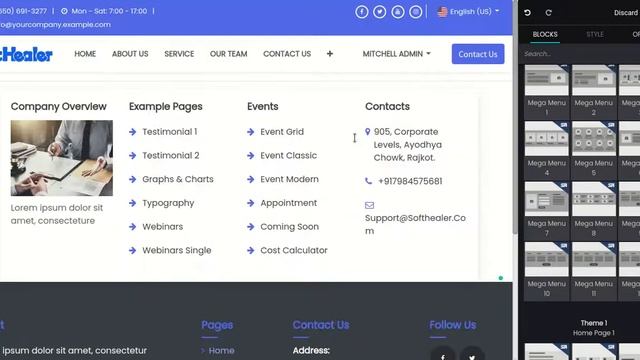Click the arrow icon beside Cost Calculator
The height and width of the screenshot is (360, 640).
click(x=251, y=250)
